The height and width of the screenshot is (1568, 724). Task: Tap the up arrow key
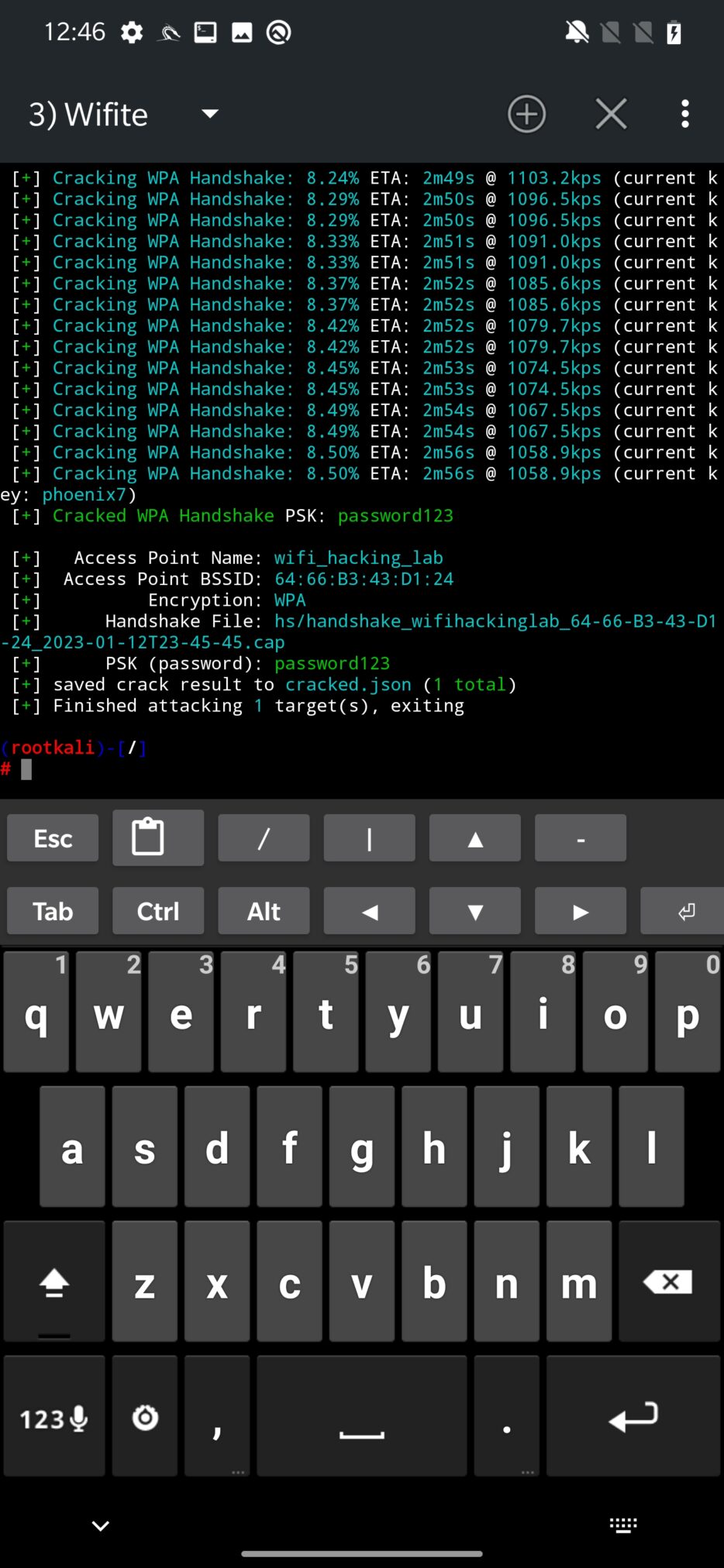[475, 838]
